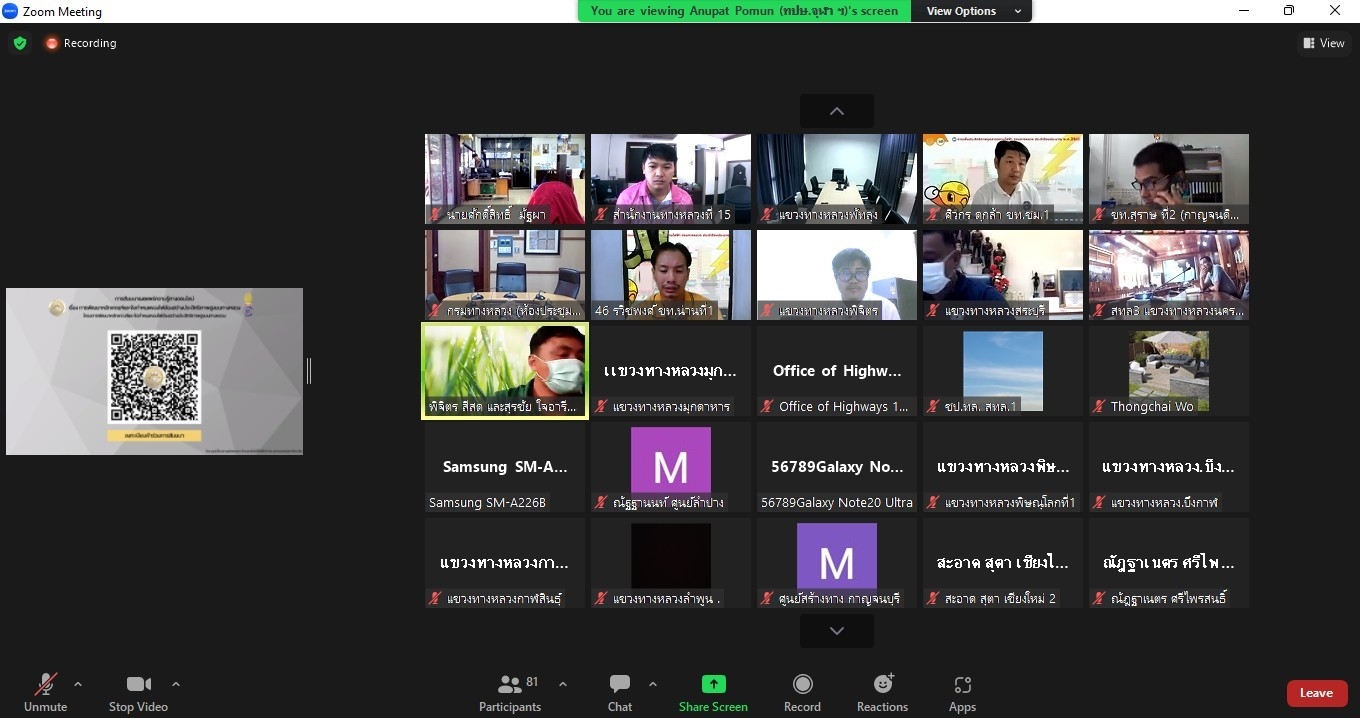
Task: Click the green encryption shield icon
Action: click(x=20, y=43)
